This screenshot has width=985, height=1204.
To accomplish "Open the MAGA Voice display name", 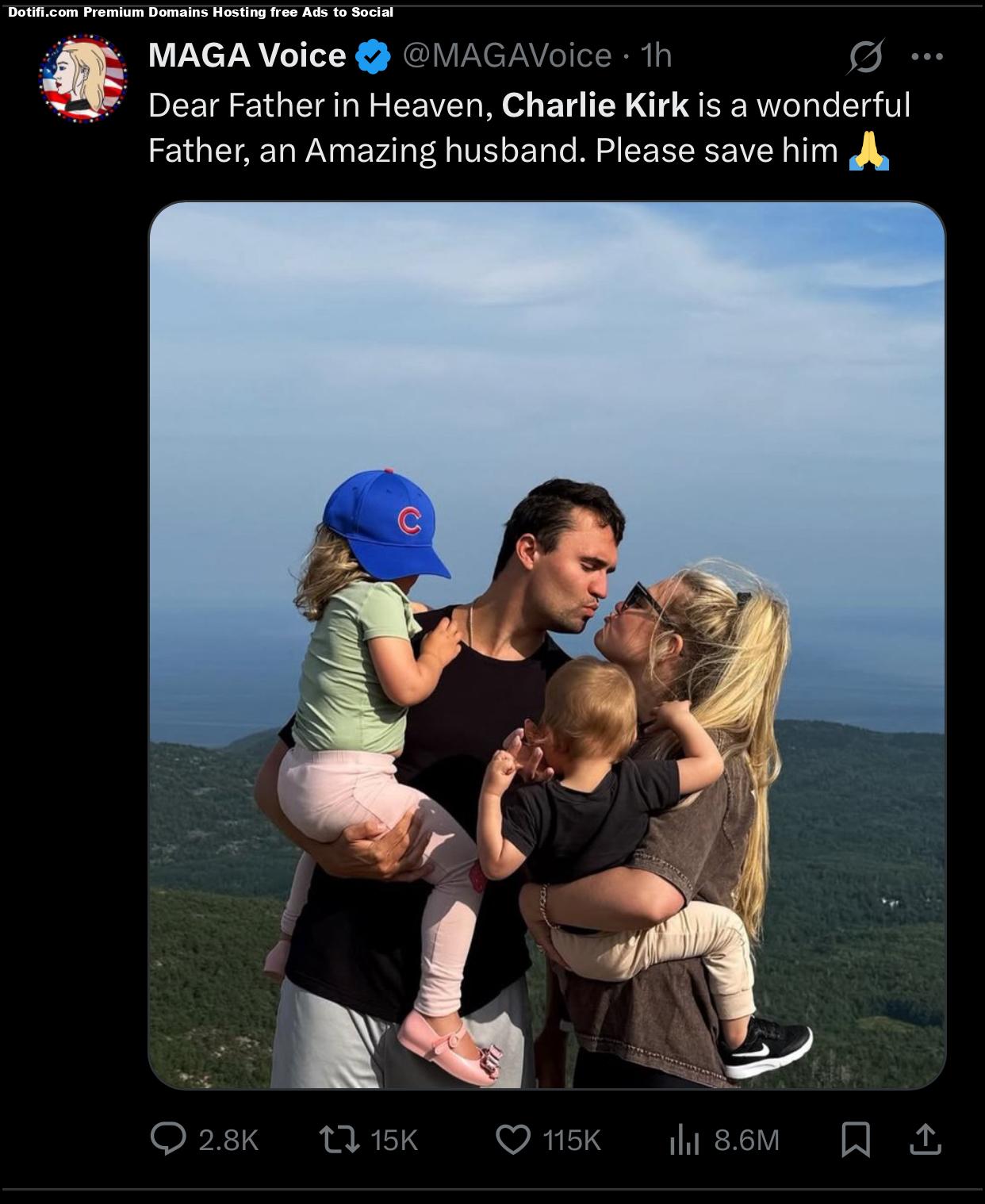I will point(247,56).
